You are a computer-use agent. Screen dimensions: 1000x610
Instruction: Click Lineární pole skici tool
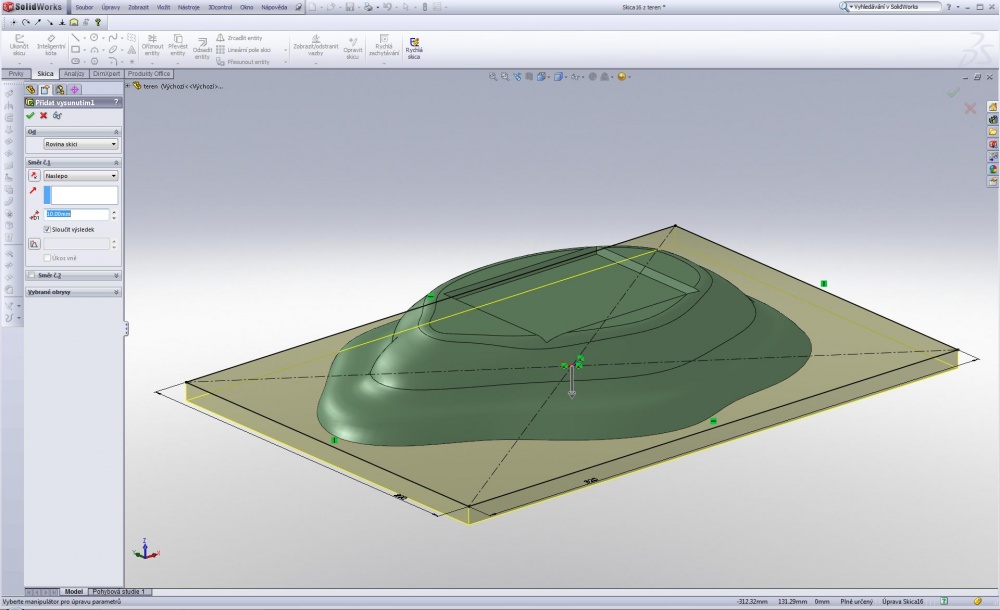244,50
